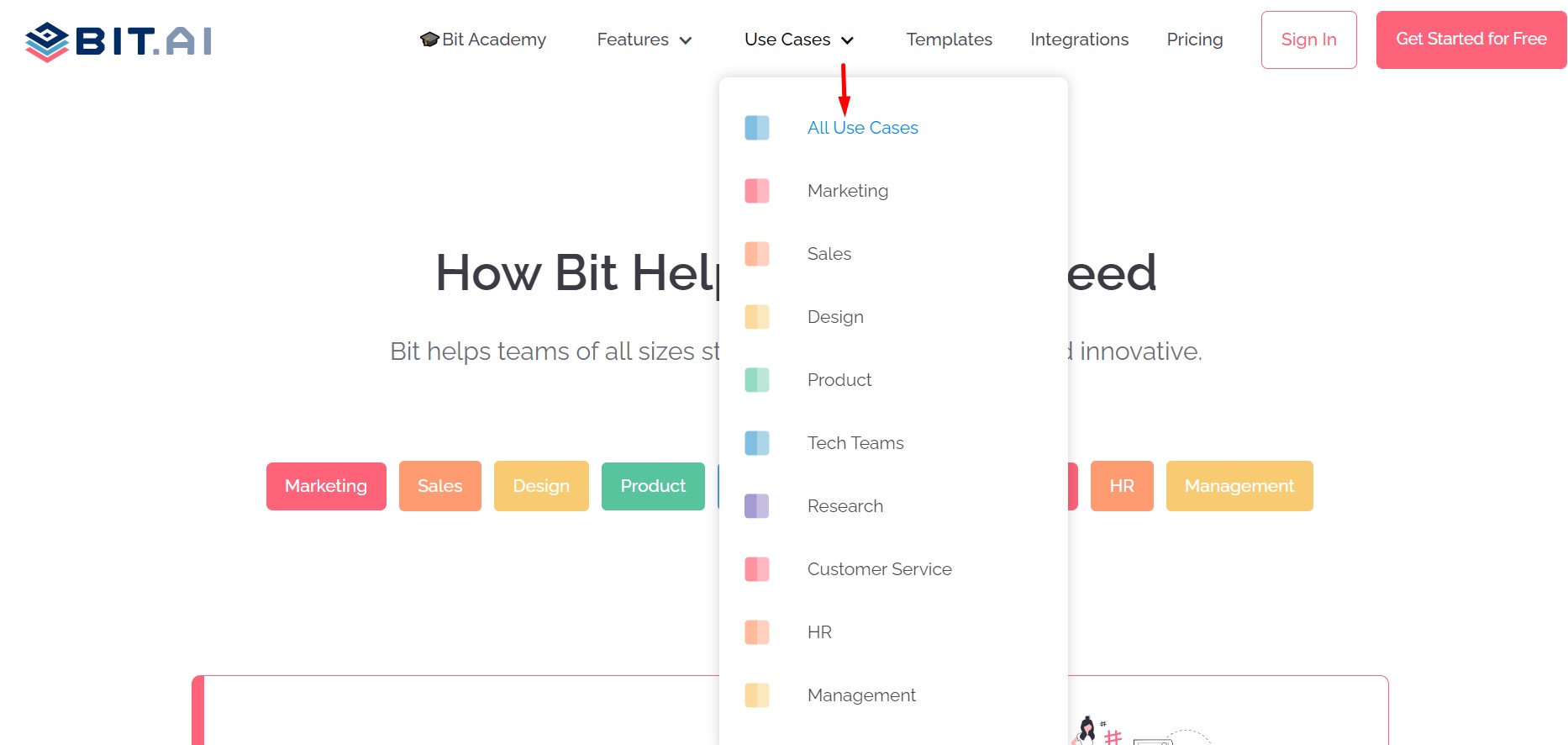This screenshot has width=1568, height=745.
Task: Click the orange icon next to Sales
Action: click(x=757, y=254)
